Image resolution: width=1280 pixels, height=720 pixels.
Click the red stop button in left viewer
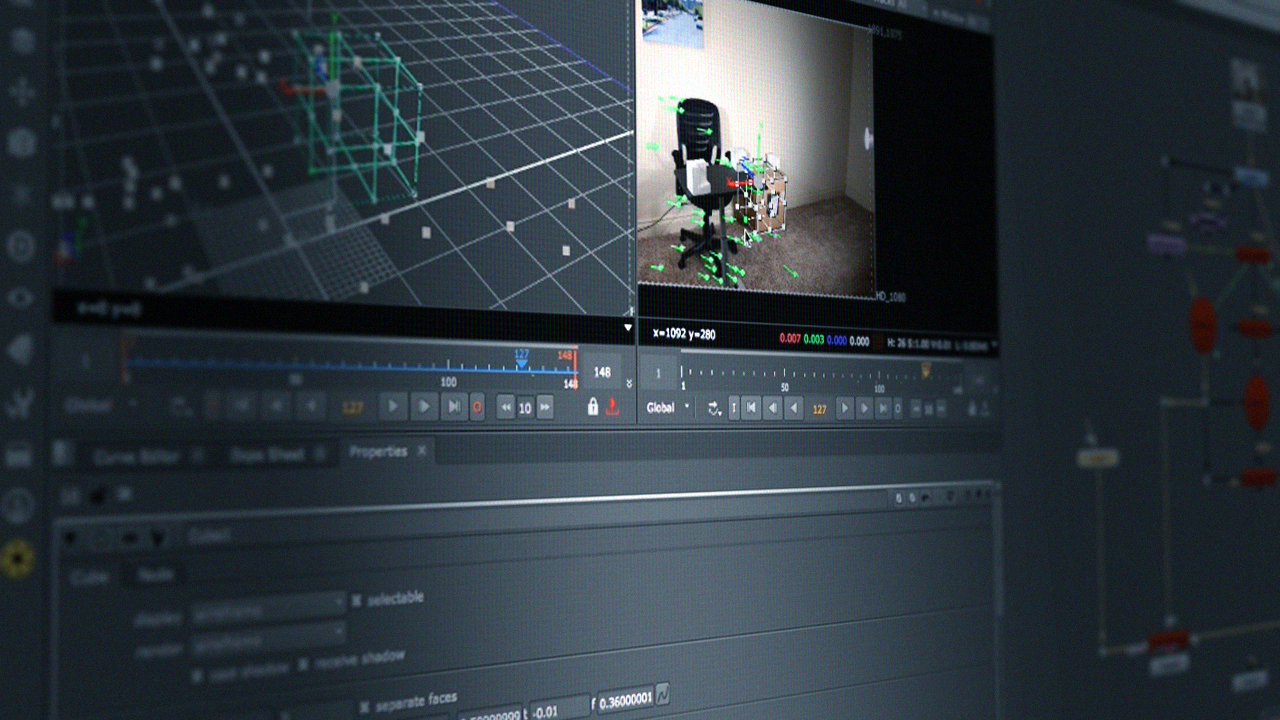477,407
